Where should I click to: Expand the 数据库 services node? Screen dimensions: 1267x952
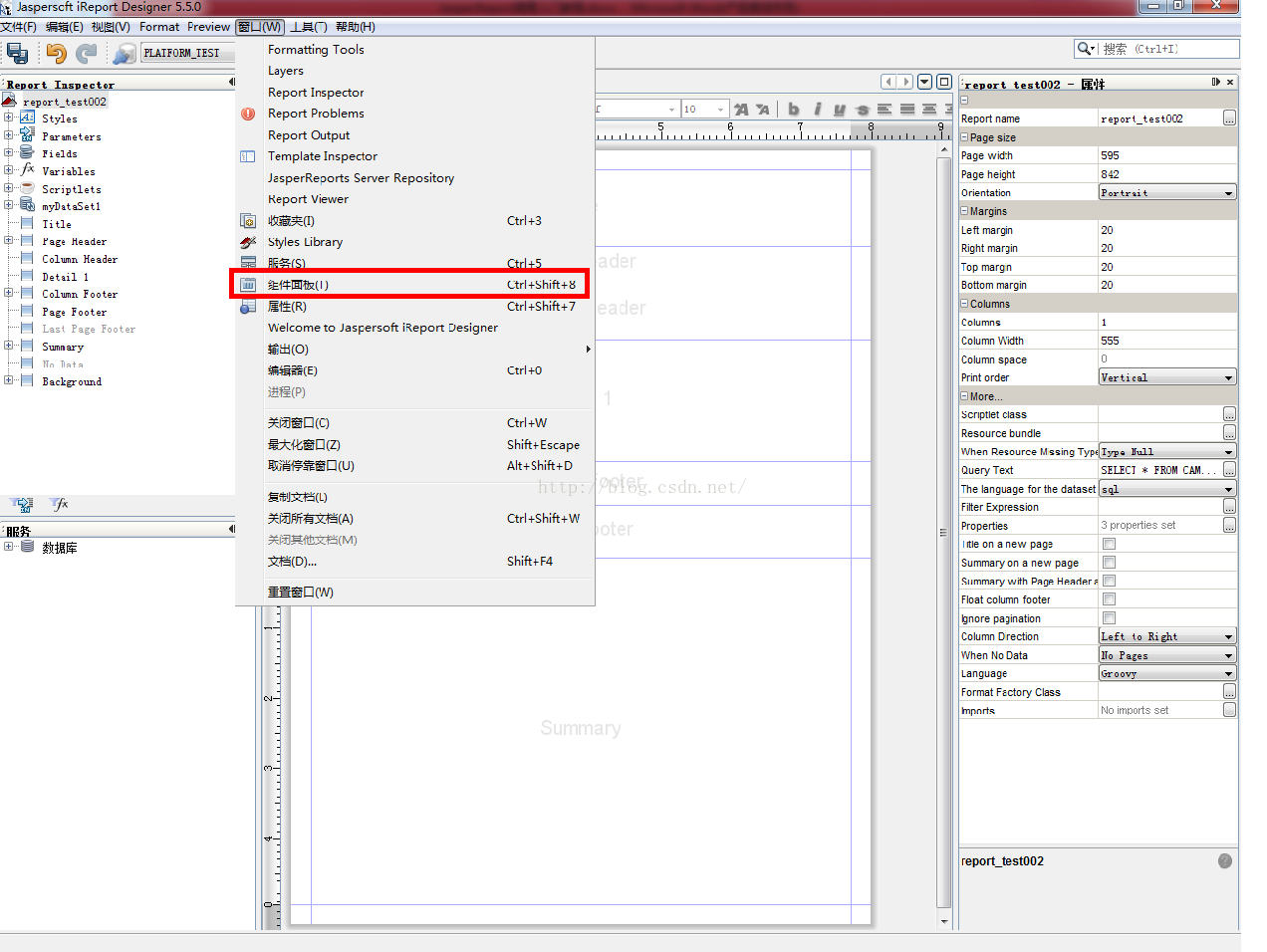click(x=8, y=547)
